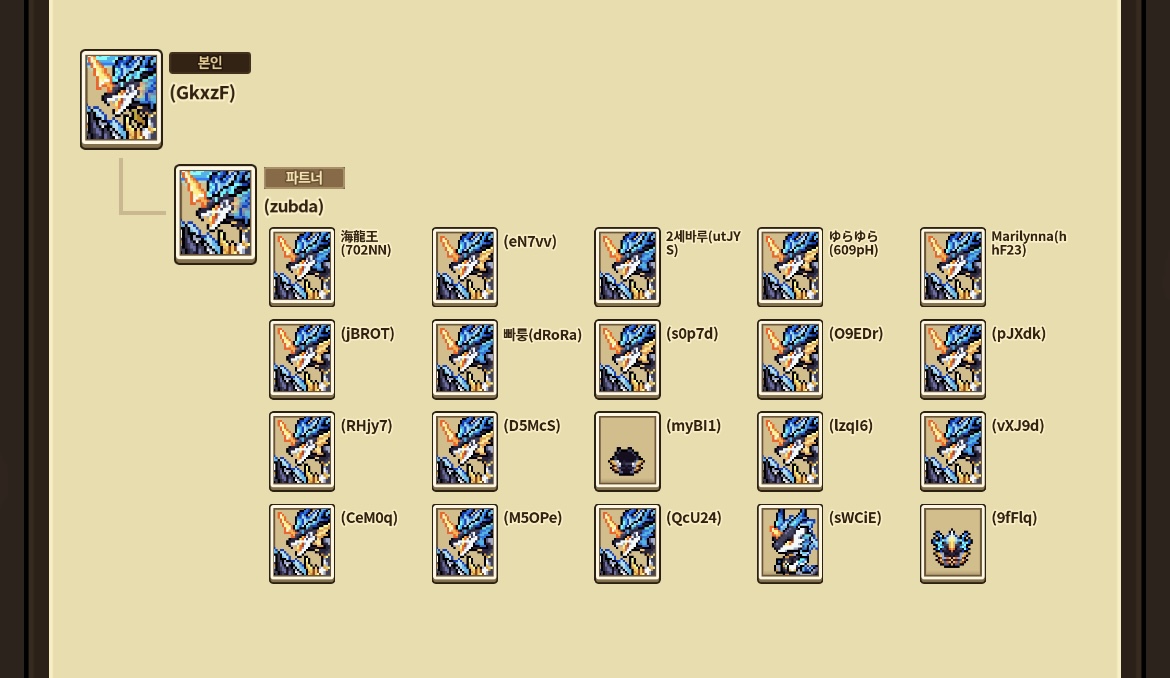Click the avatar card for 海龍王 (702NN)
This screenshot has width=1170, height=678.
[x=301, y=267]
